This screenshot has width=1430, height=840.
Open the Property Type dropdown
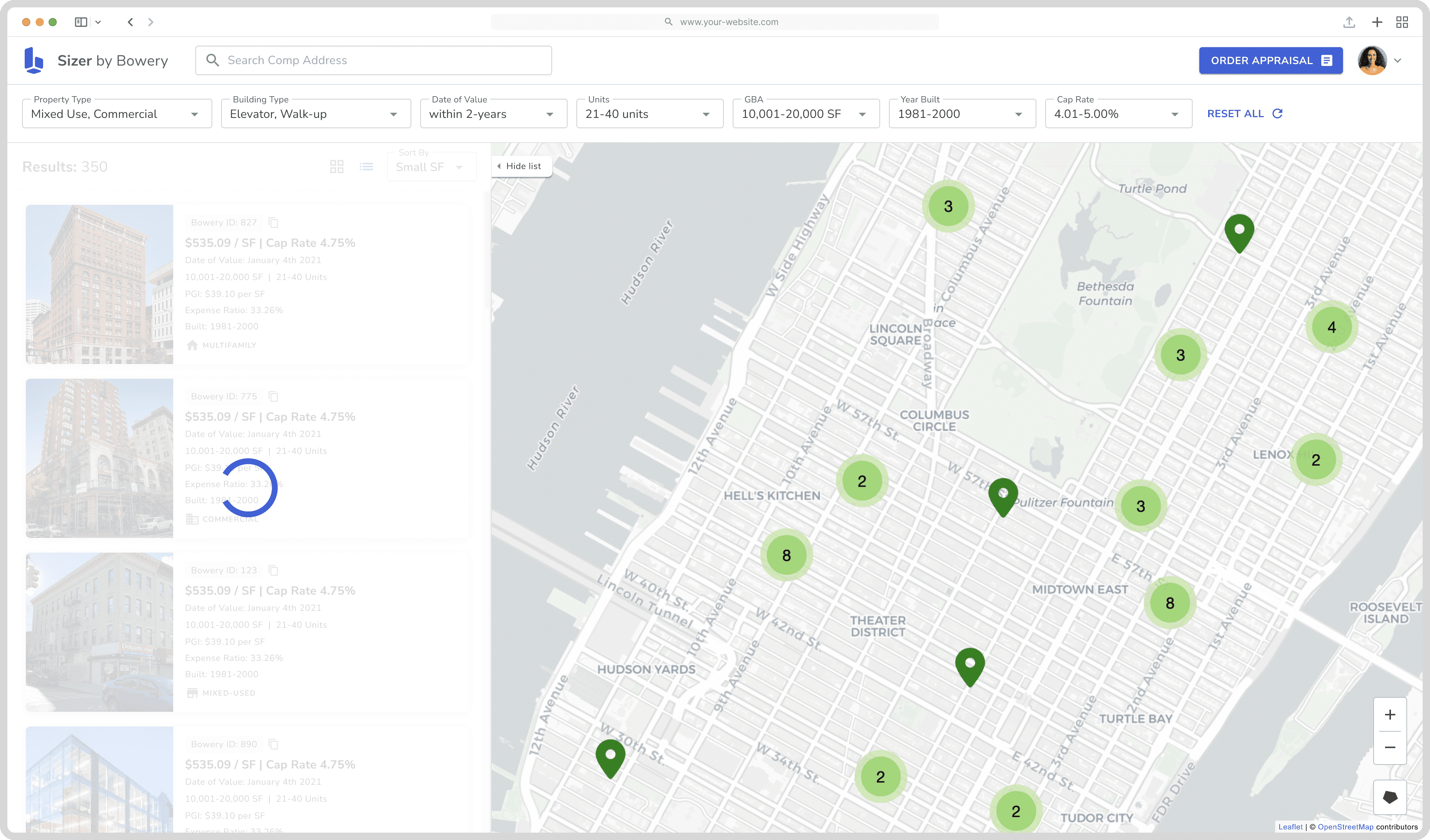117,113
